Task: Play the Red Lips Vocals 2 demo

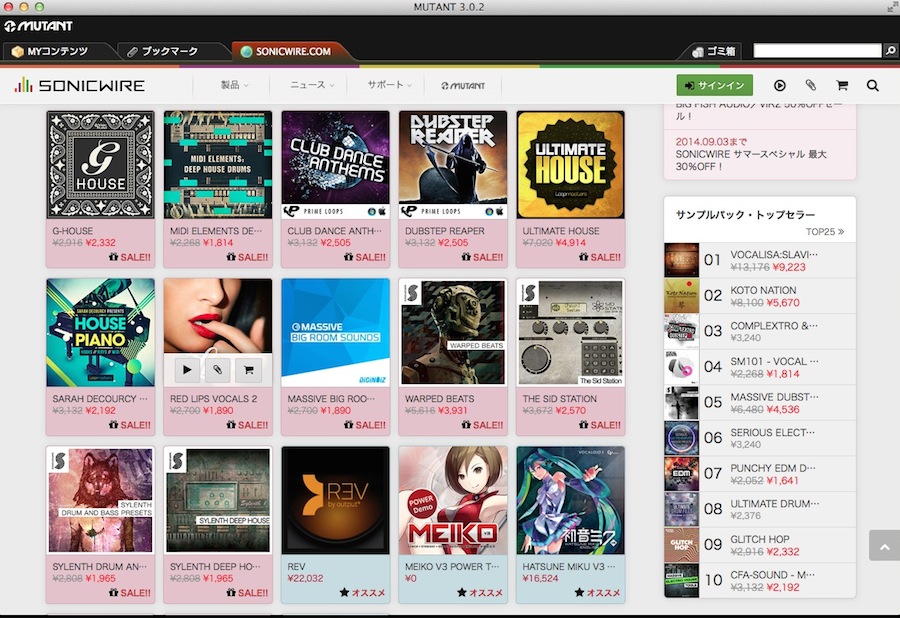Action: point(187,370)
